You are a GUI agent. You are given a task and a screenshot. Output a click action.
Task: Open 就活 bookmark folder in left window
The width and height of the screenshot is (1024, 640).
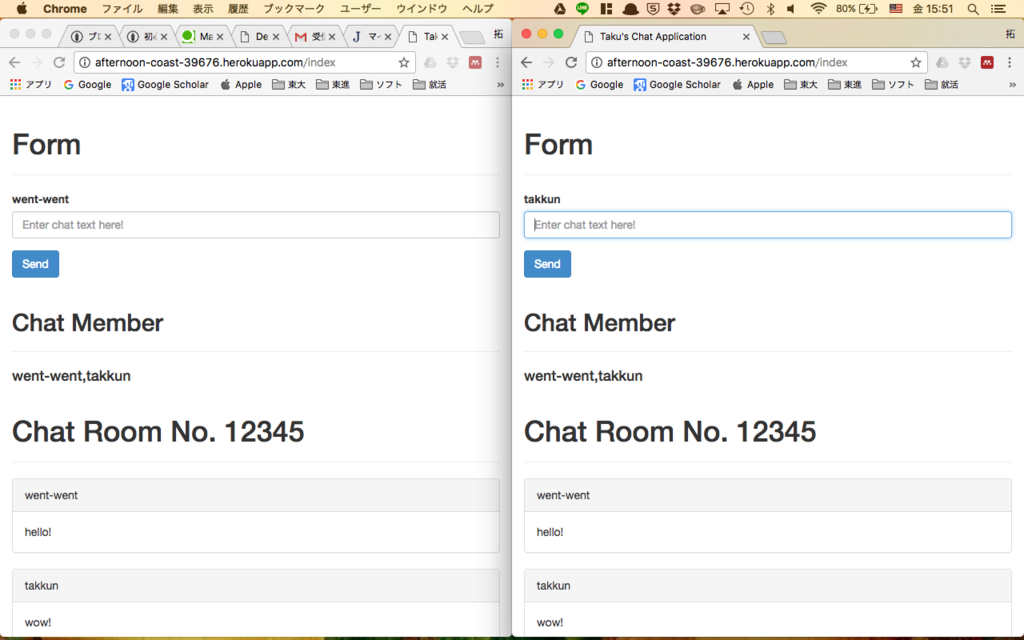point(429,84)
